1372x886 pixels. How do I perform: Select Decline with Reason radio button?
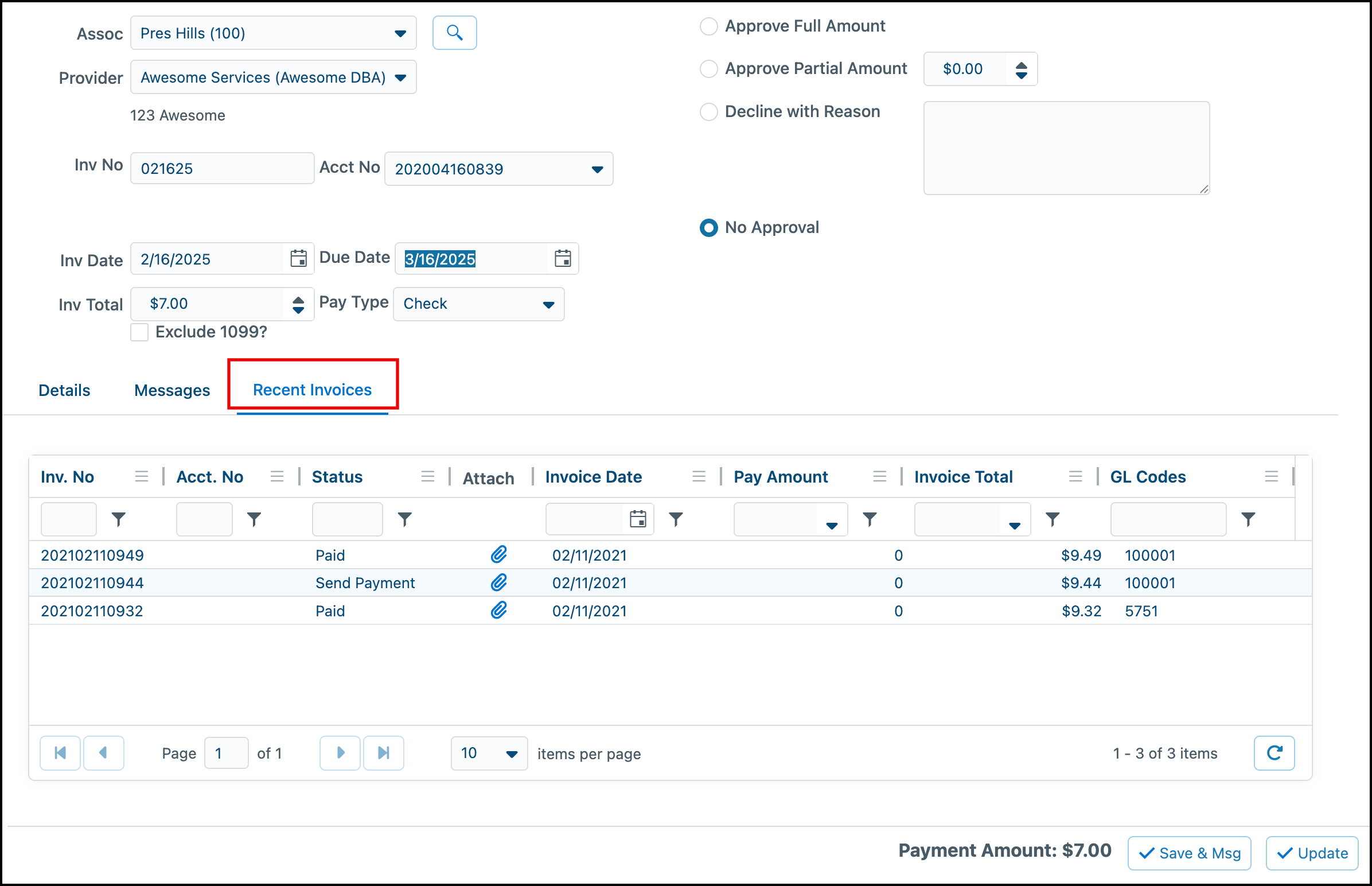(x=708, y=111)
